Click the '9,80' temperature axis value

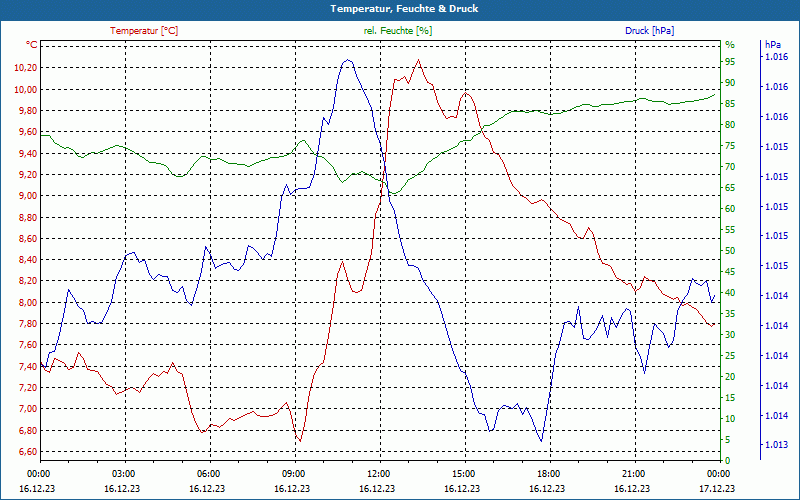(28, 111)
